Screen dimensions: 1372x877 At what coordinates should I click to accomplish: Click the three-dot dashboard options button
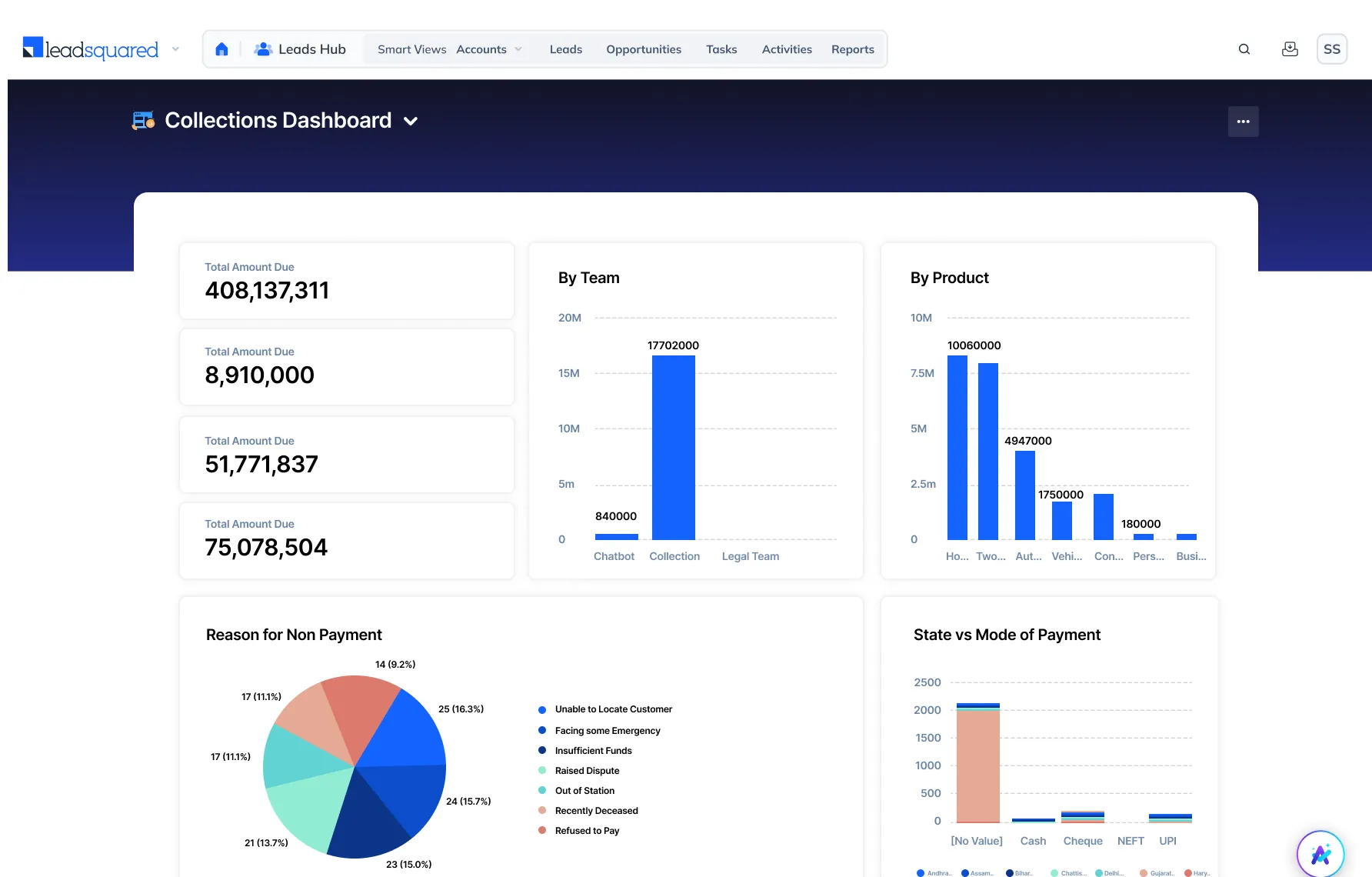tap(1243, 122)
